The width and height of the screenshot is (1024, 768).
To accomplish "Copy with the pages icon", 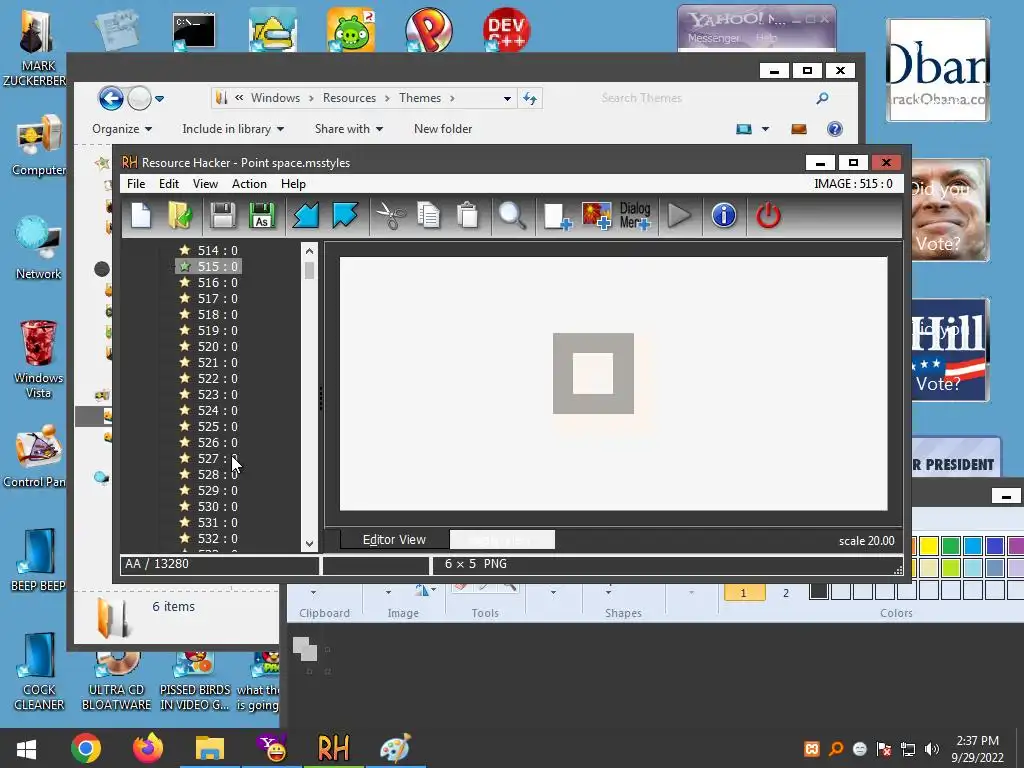I will [428, 216].
